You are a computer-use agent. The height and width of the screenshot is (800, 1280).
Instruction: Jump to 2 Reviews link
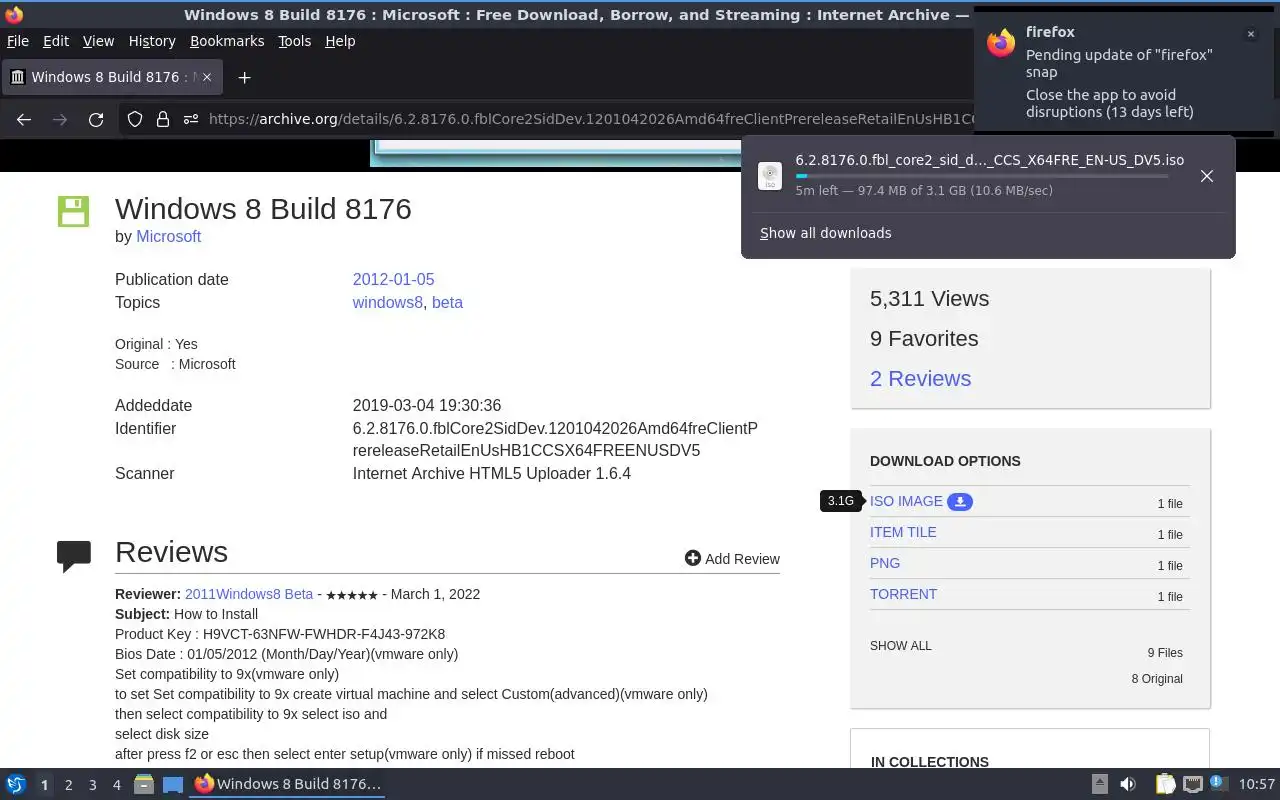[920, 379]
